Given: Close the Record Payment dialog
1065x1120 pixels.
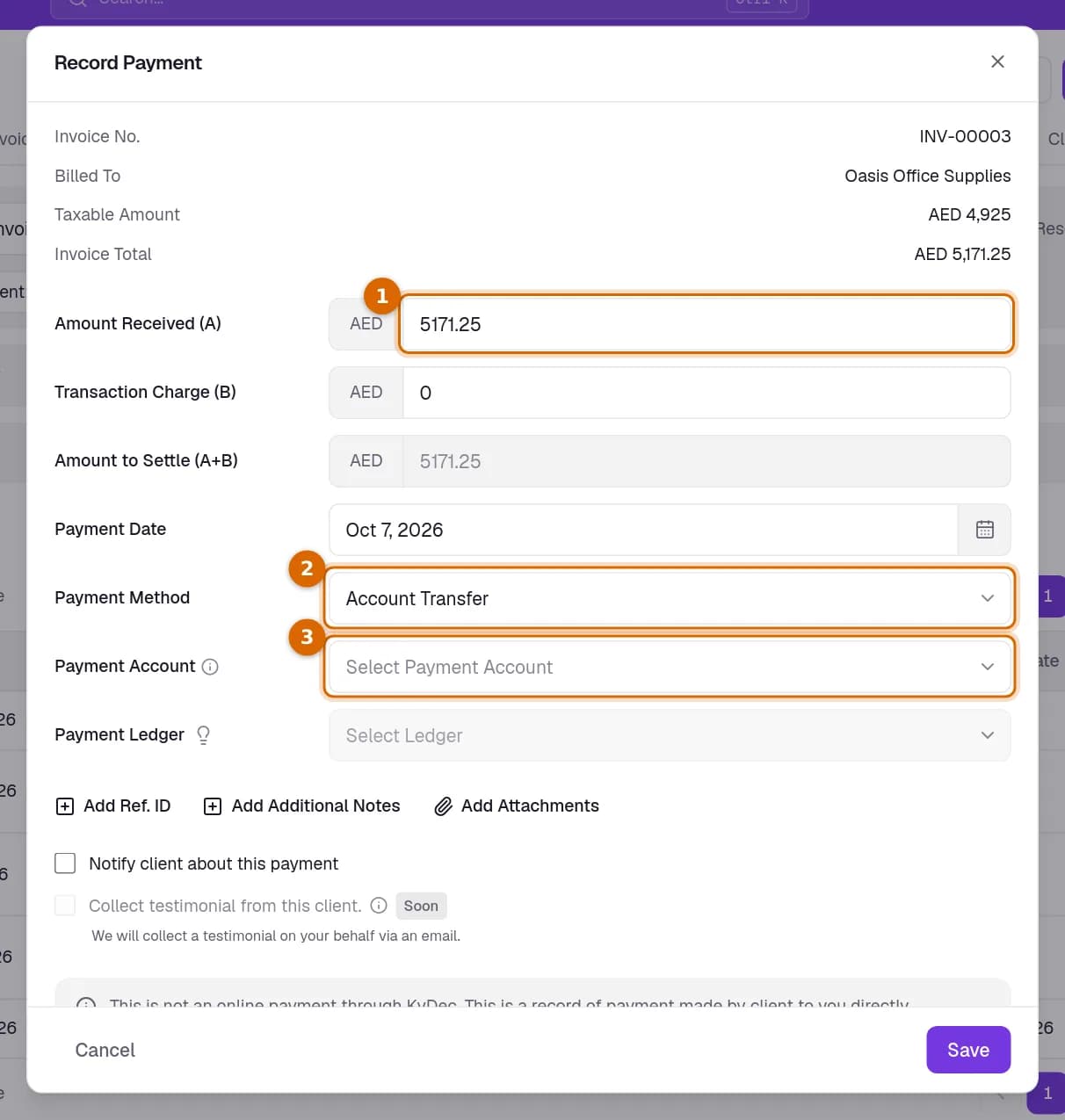Looking at the screenshot, I should (x=997, y=61).
